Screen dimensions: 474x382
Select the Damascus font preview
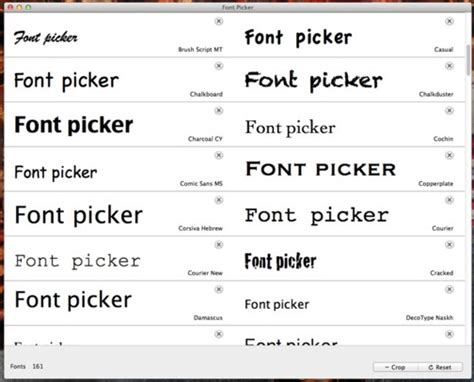coord(73,300)
